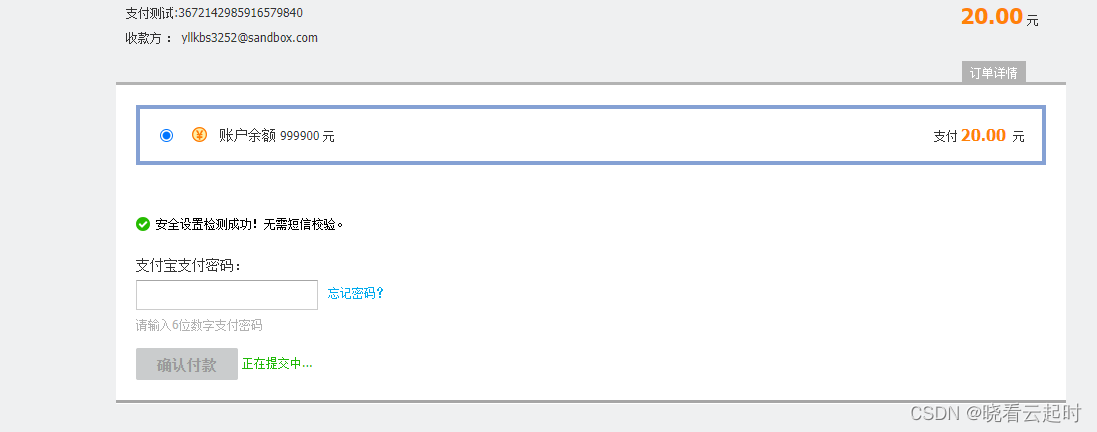1097x432 pixels.
Task: Click the green 正在提交中 status text
Action: (277, 364)
